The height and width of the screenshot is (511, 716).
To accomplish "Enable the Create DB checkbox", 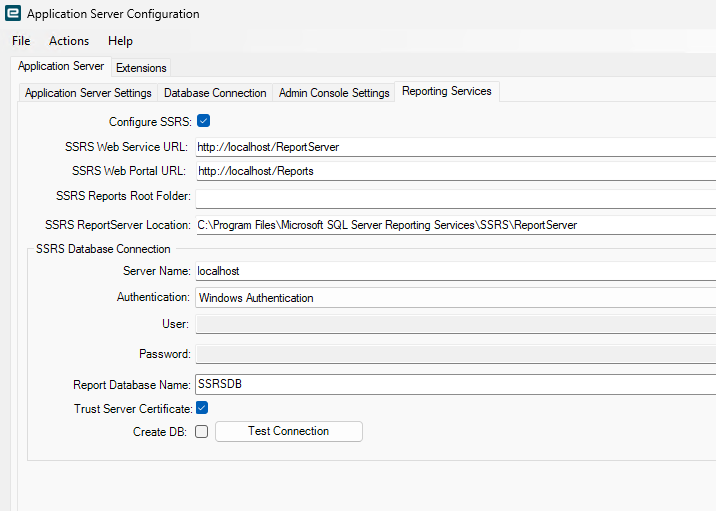I will (201, 432).
